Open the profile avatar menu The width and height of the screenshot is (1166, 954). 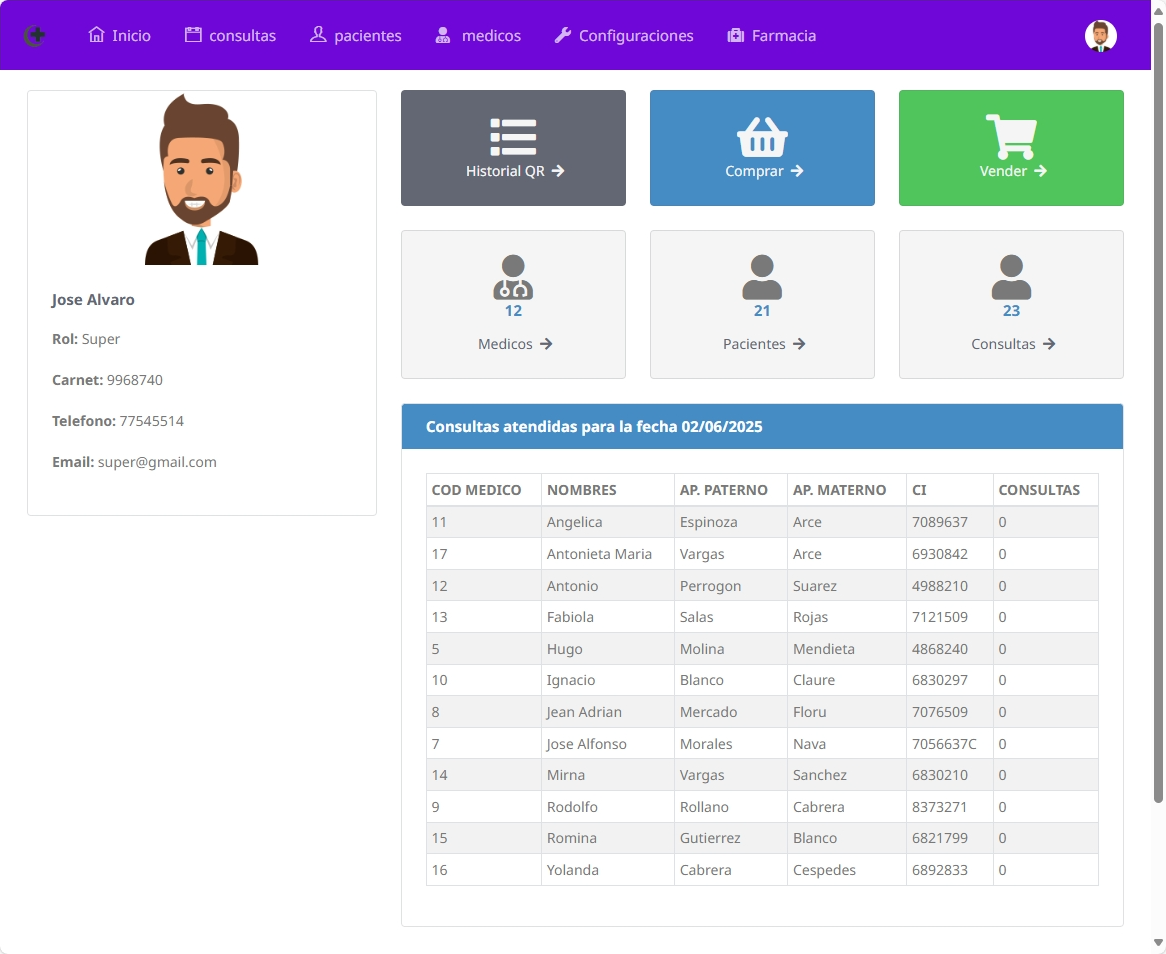pyautogui.click(x=1101, y=35)
